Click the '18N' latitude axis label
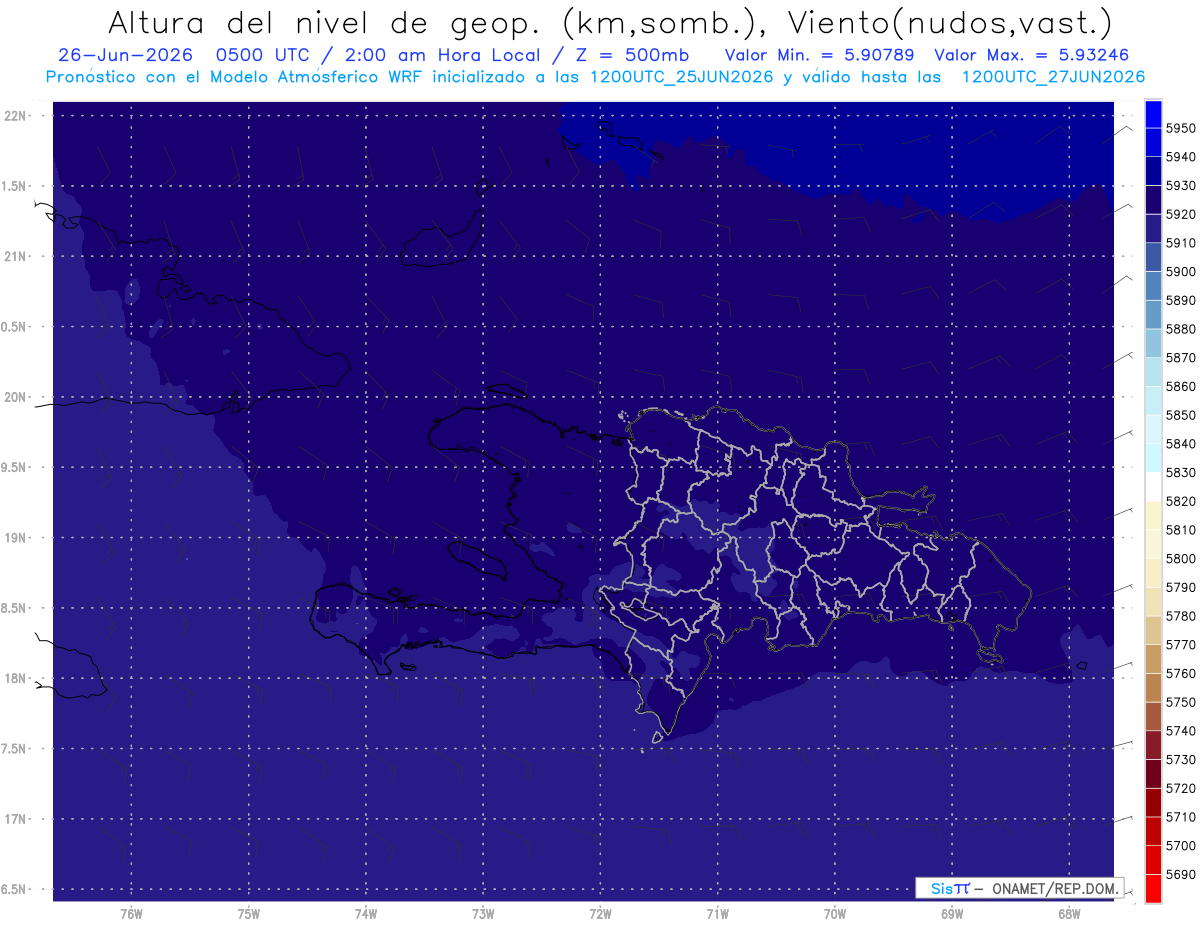Image resolution: width=1200 pixels, height=927 pixels. tap(15, 679)
